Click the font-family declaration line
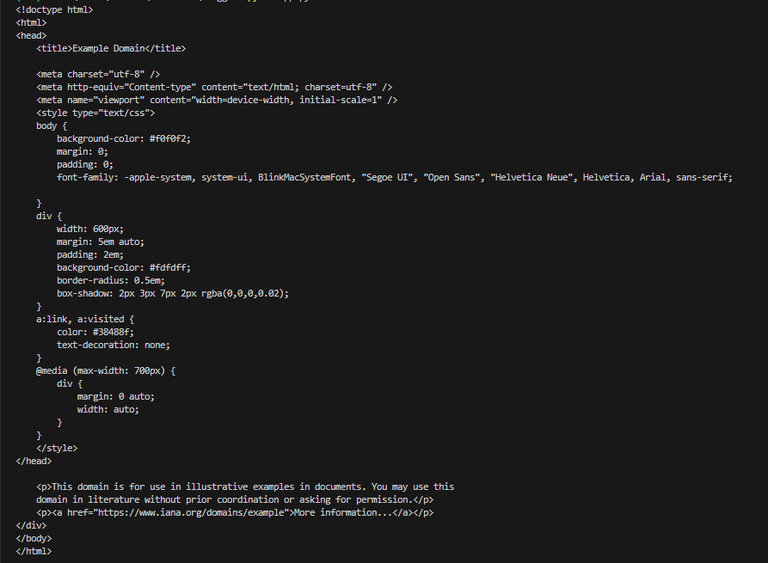Screen dimensions: 768x563 394,177
